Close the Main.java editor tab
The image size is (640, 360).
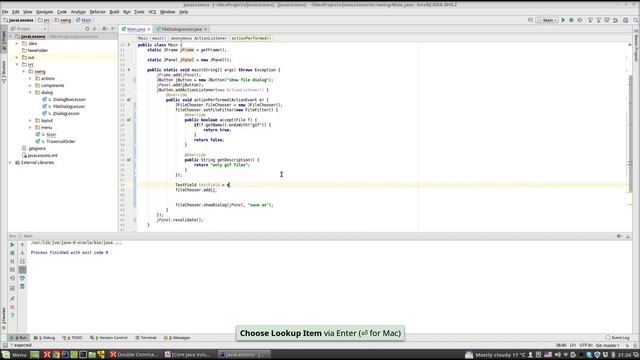pyautogui.click(x=149, y=29)
